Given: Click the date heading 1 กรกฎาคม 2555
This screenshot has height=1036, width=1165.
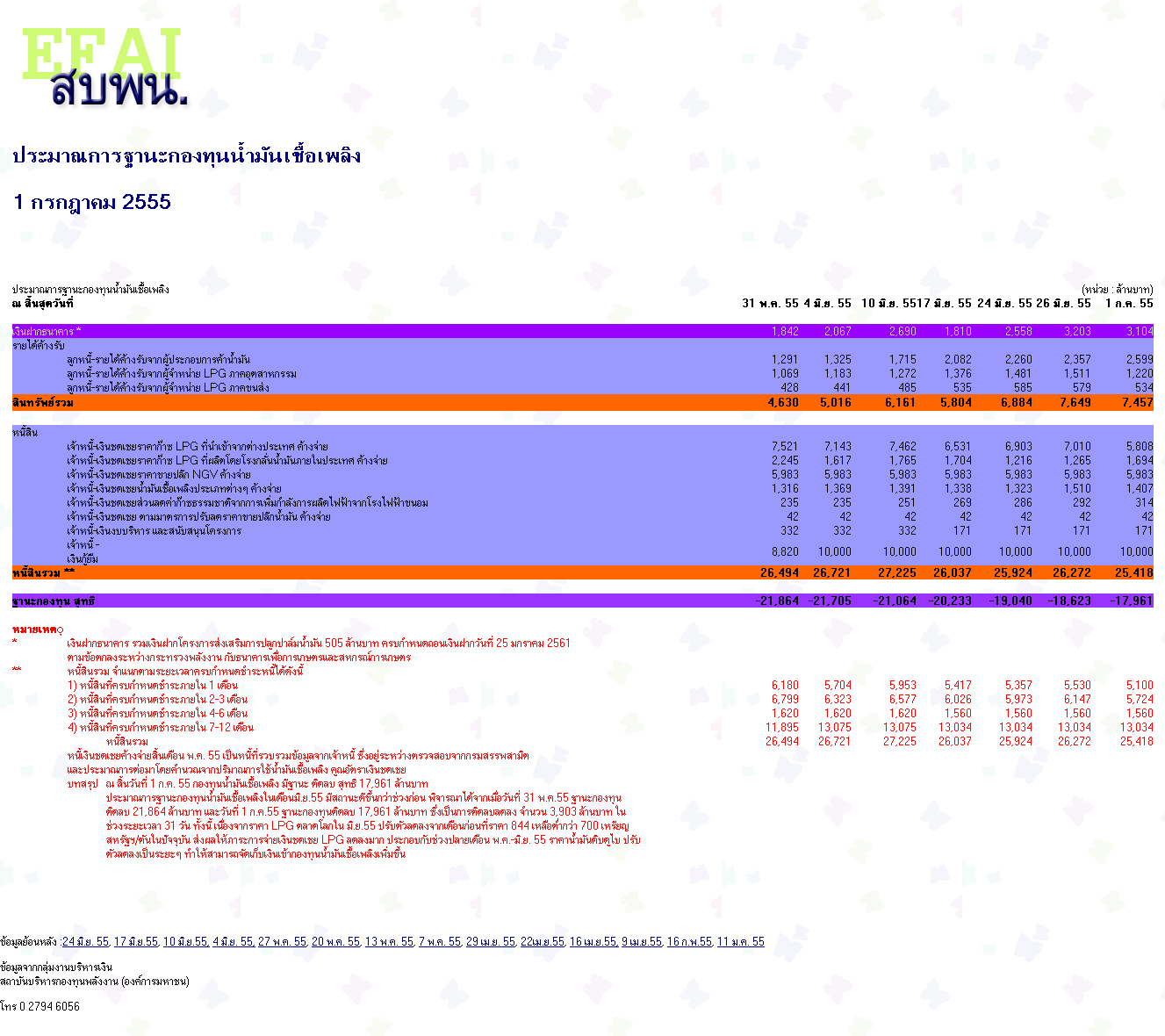Looking at the screenshot, I should click(x=92, y=202).
